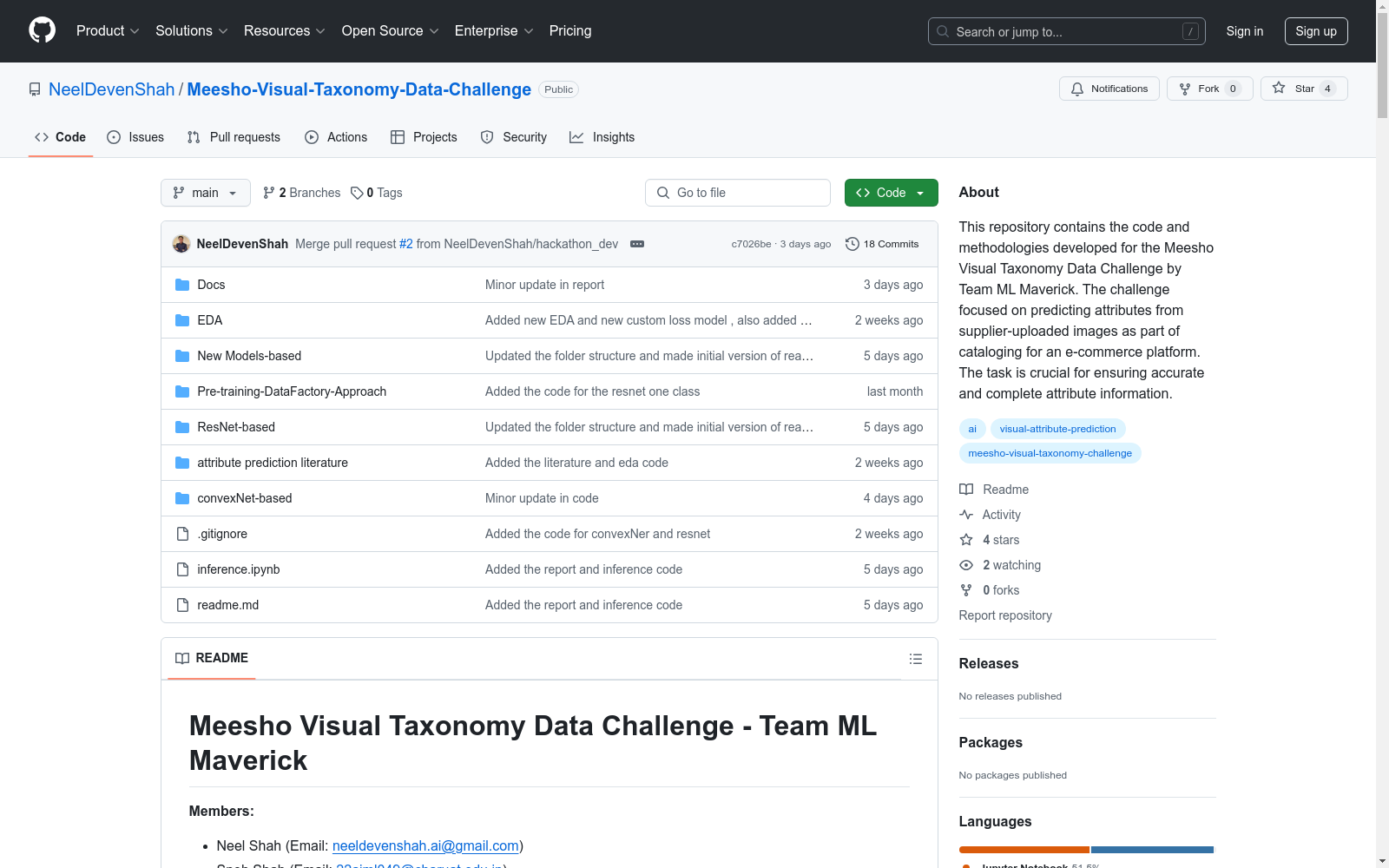The height and width of the screenshot is (868, 1389).
Task: Click the orange Jupyter Notebook language bar
Action: pyautogui.click(x=1024, y=850)
